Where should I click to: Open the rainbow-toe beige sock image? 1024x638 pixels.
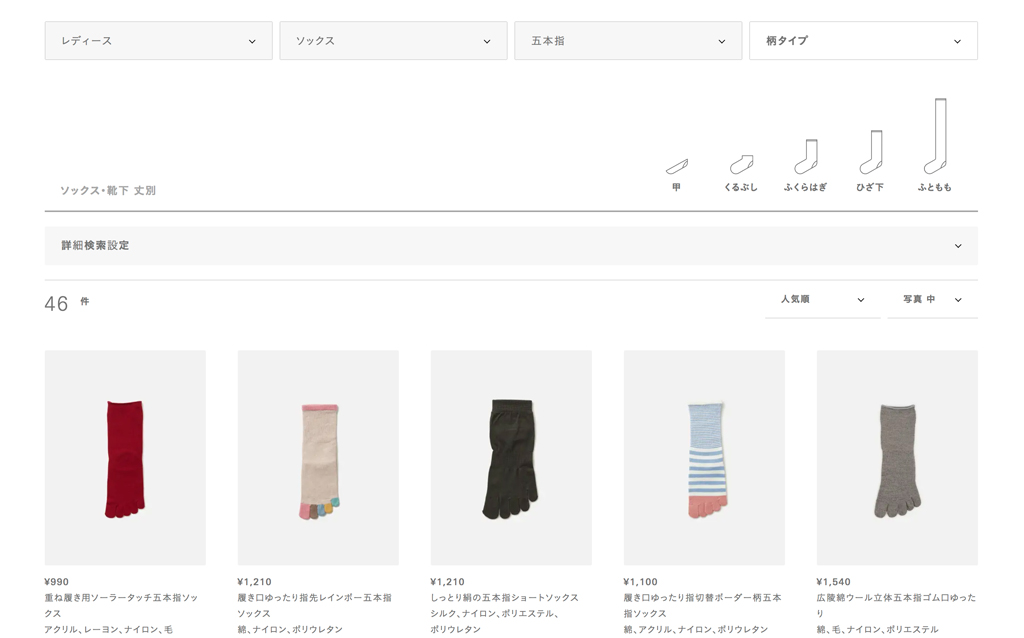[x=318, y=458]
